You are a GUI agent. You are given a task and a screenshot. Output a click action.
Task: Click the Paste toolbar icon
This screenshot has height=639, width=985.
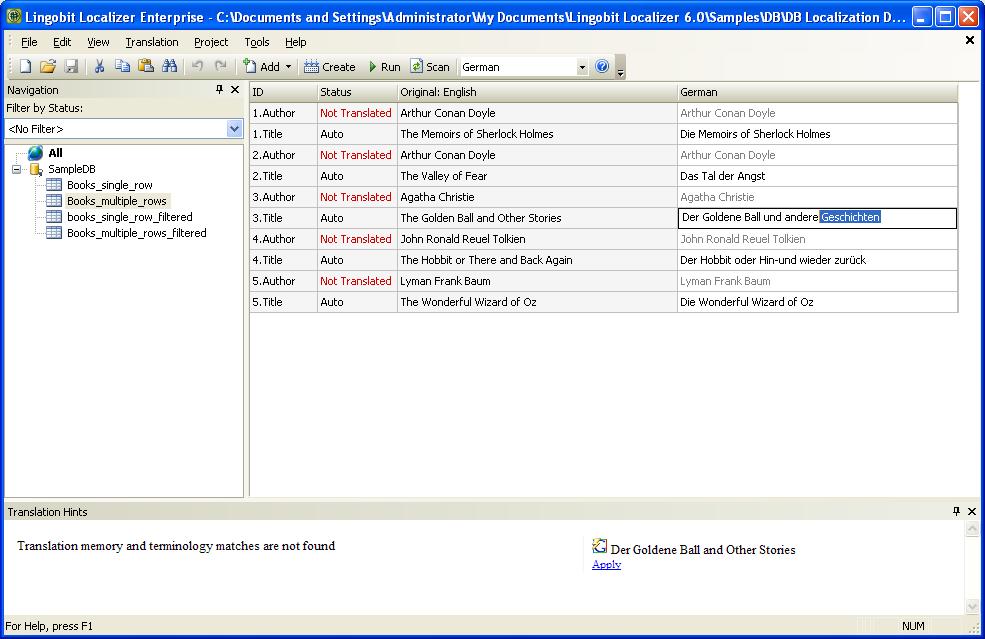point(145,66)
